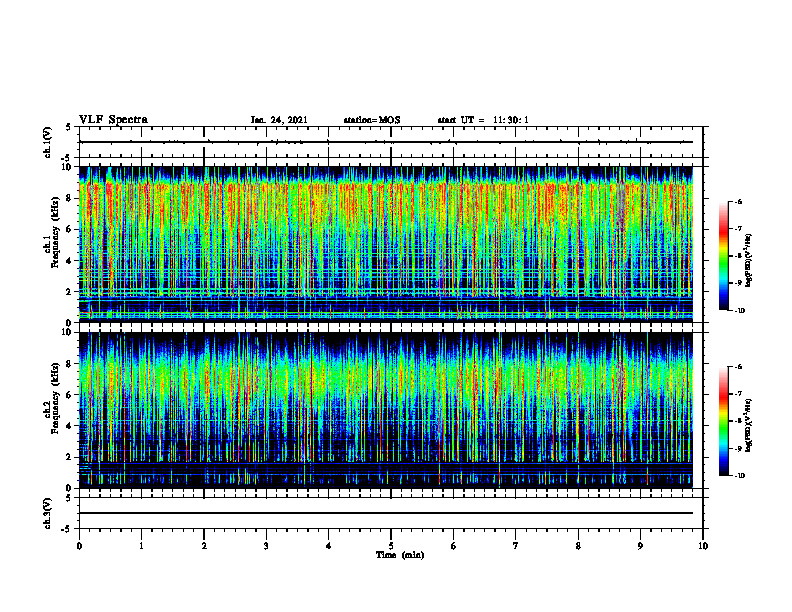Viewport: 792px width, 612px height.
Task: Click the "VLF Spectra" plot title
Action: (113, 120)
